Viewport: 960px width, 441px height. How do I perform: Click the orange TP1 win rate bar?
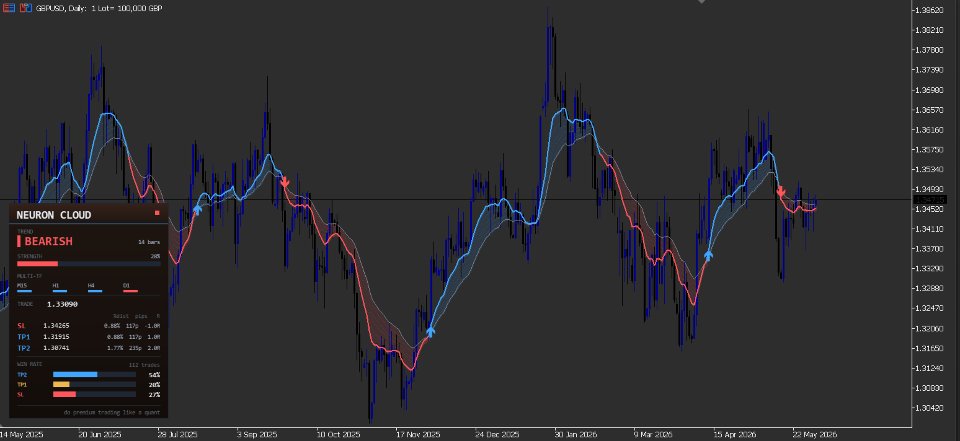pos(61,384)
